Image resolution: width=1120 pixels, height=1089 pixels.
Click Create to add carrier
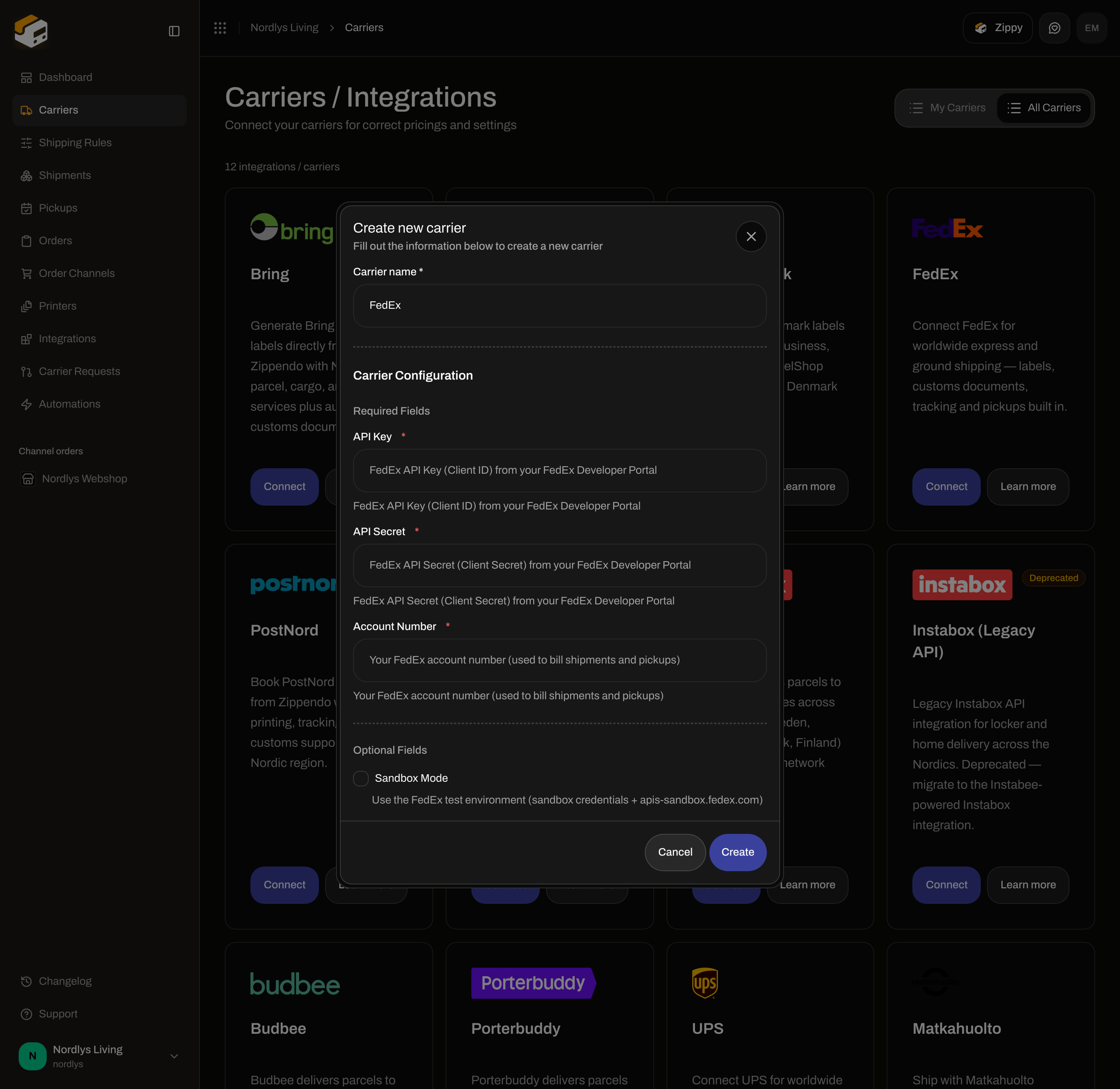(x=737, y=852)
